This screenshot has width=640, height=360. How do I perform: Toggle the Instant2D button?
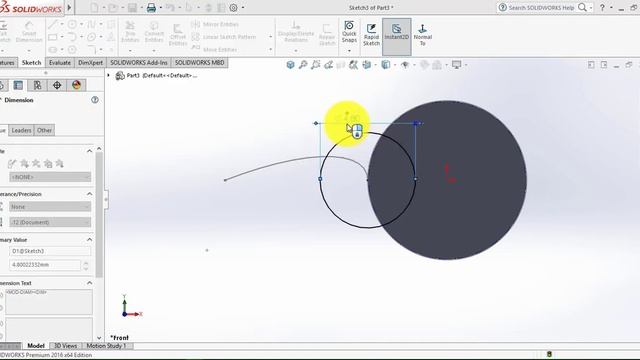pyautogui.click(x=396, y=36)
